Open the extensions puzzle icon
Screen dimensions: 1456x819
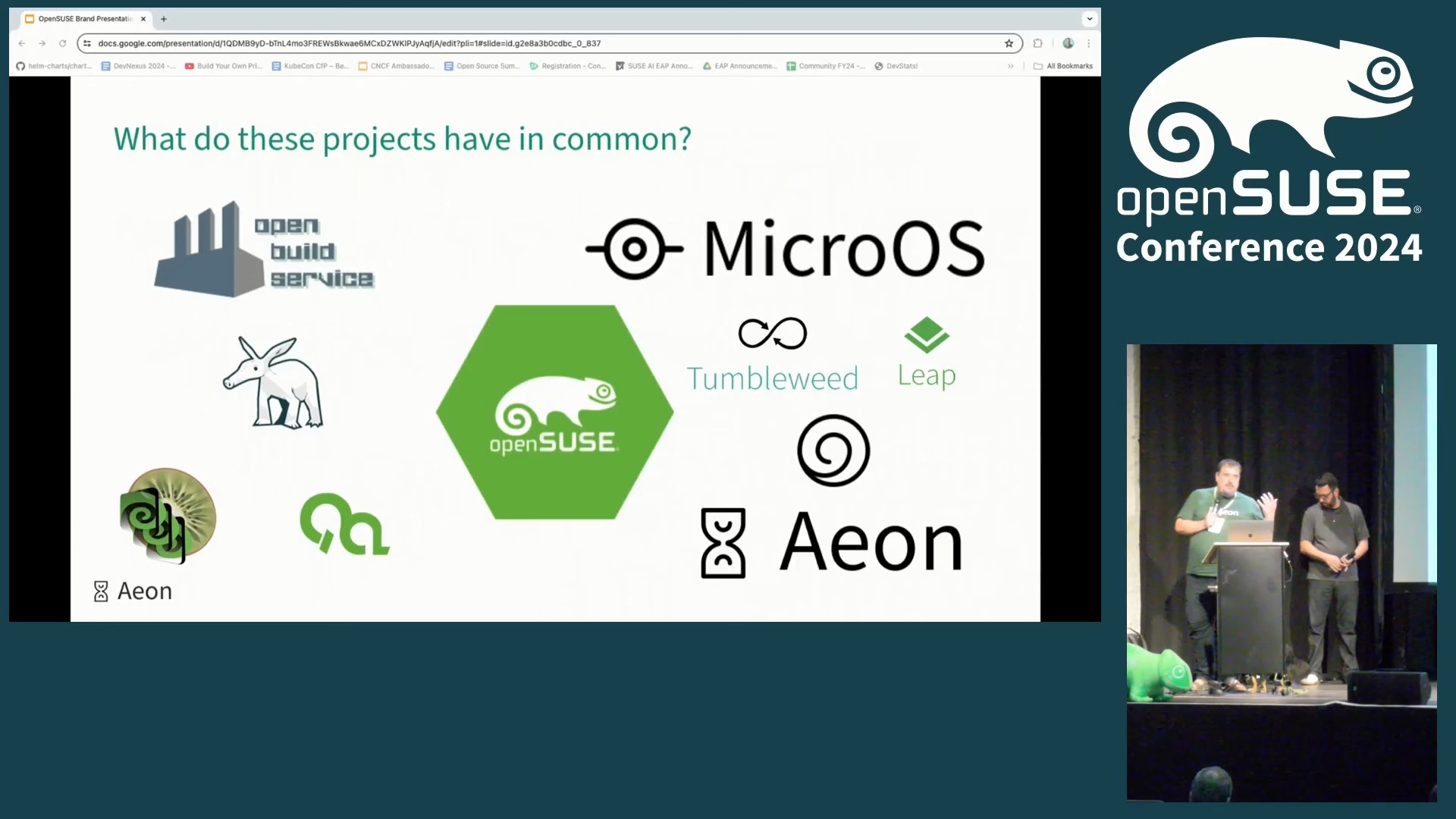pos(1037,43)
